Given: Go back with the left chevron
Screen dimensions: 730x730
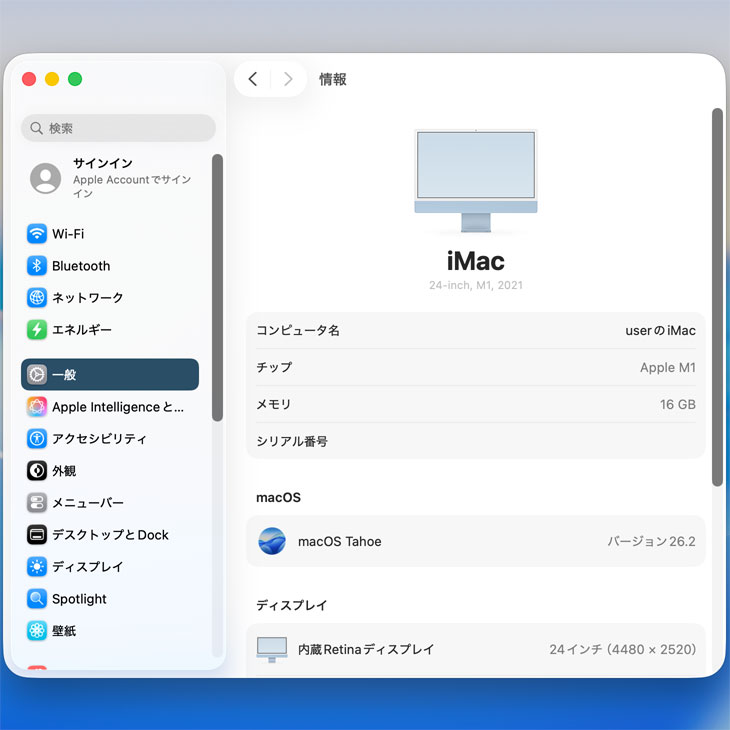Looking at the screenshot, I should click(253, 79).
